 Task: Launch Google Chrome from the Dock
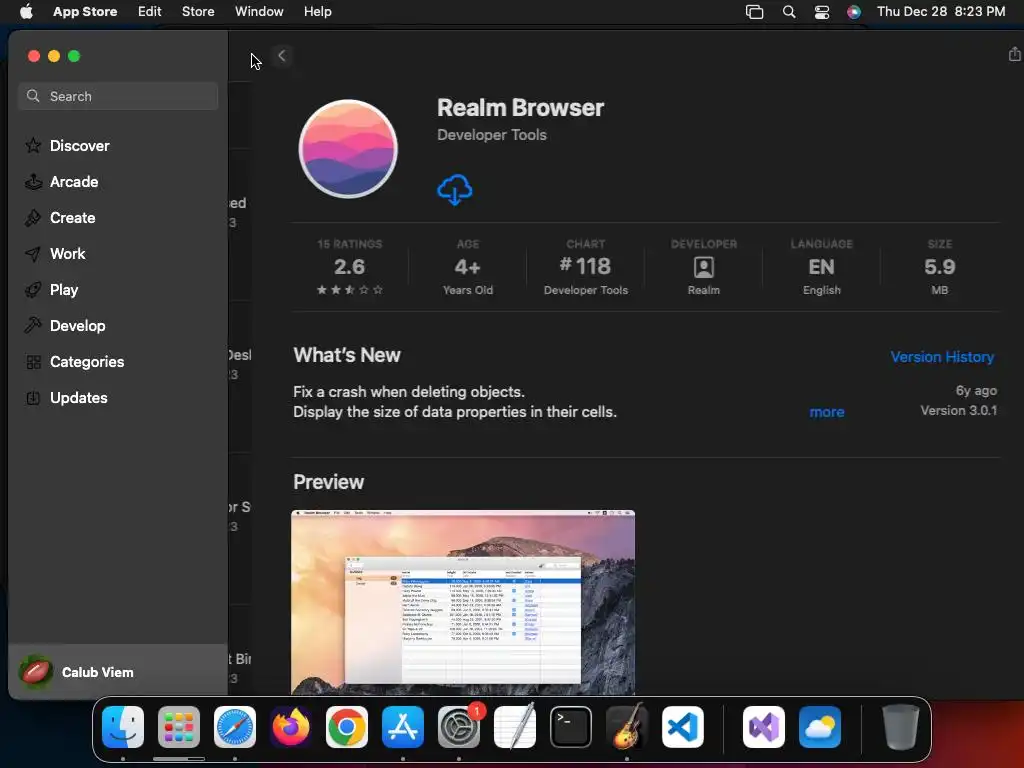(347, 727)
